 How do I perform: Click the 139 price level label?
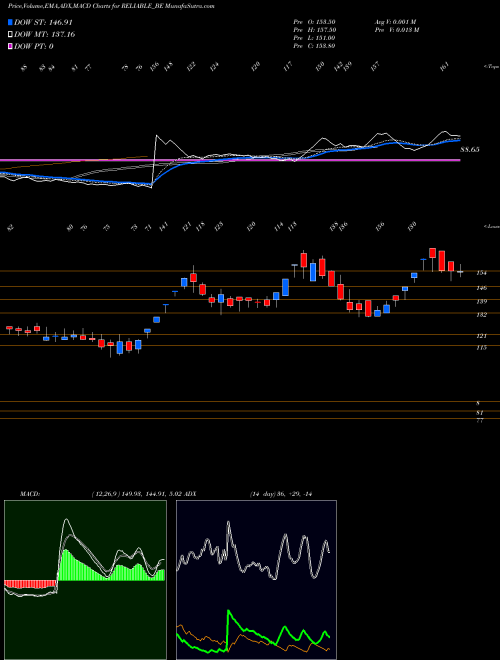[x=482, y=301]
